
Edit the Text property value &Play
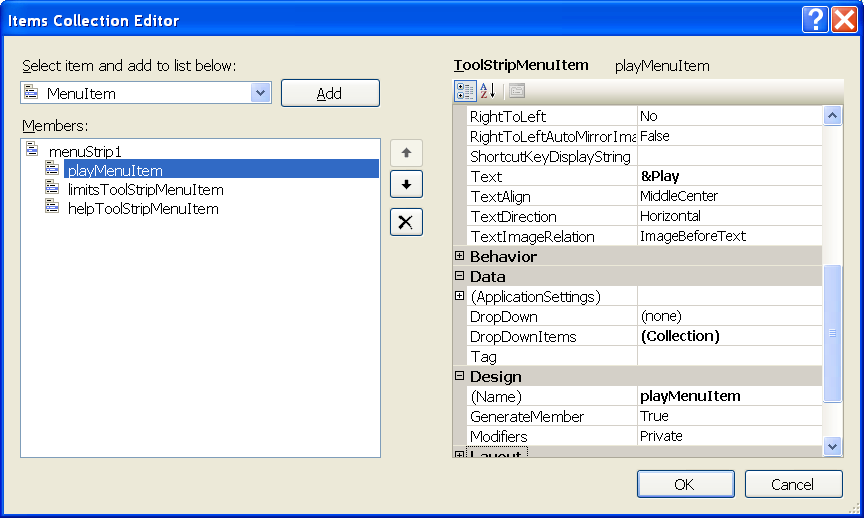point(730,176)
